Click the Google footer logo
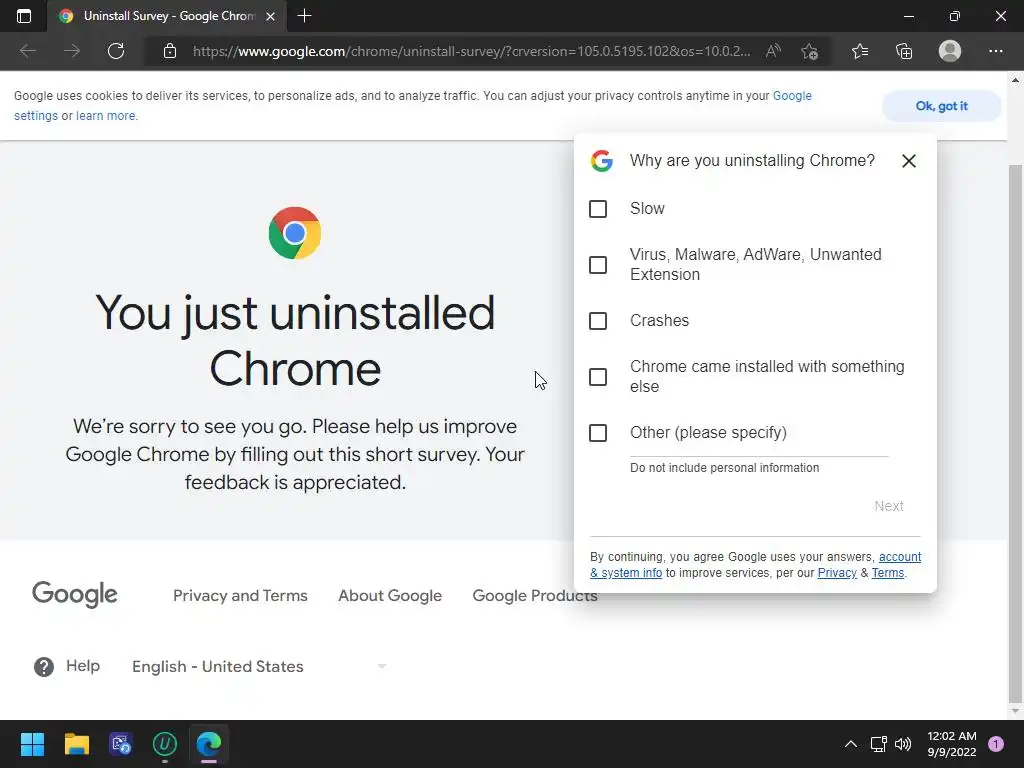 coord(74,594)
